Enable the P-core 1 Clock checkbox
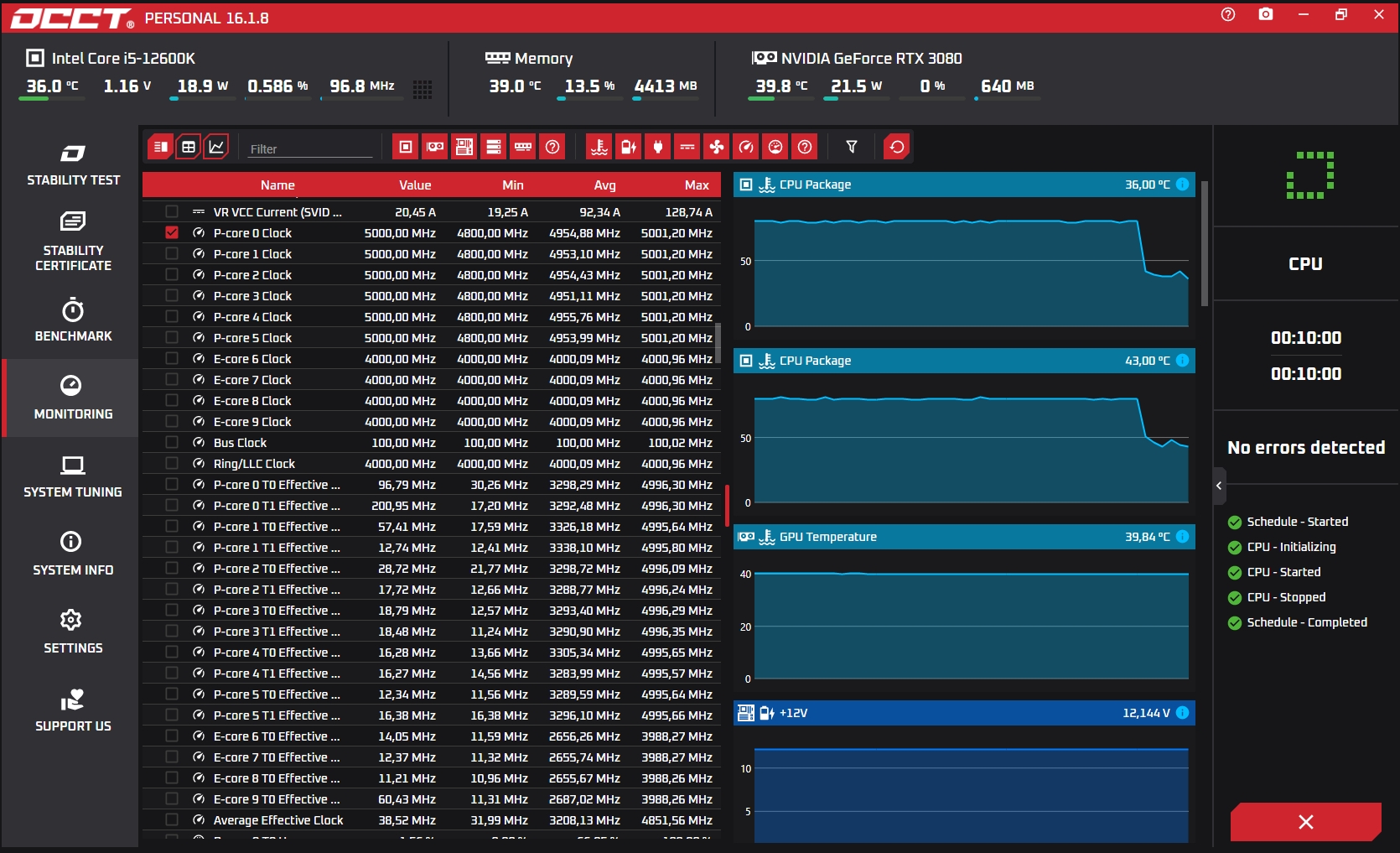This screenshot has width=1400, height=853. [x=172, y=253]
